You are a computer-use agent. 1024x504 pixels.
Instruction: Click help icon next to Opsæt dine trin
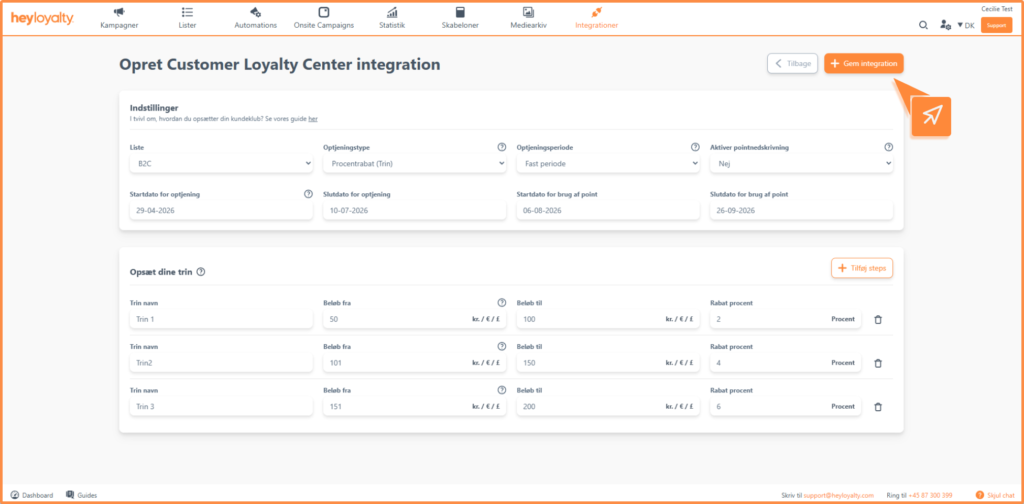click(200, 272)
